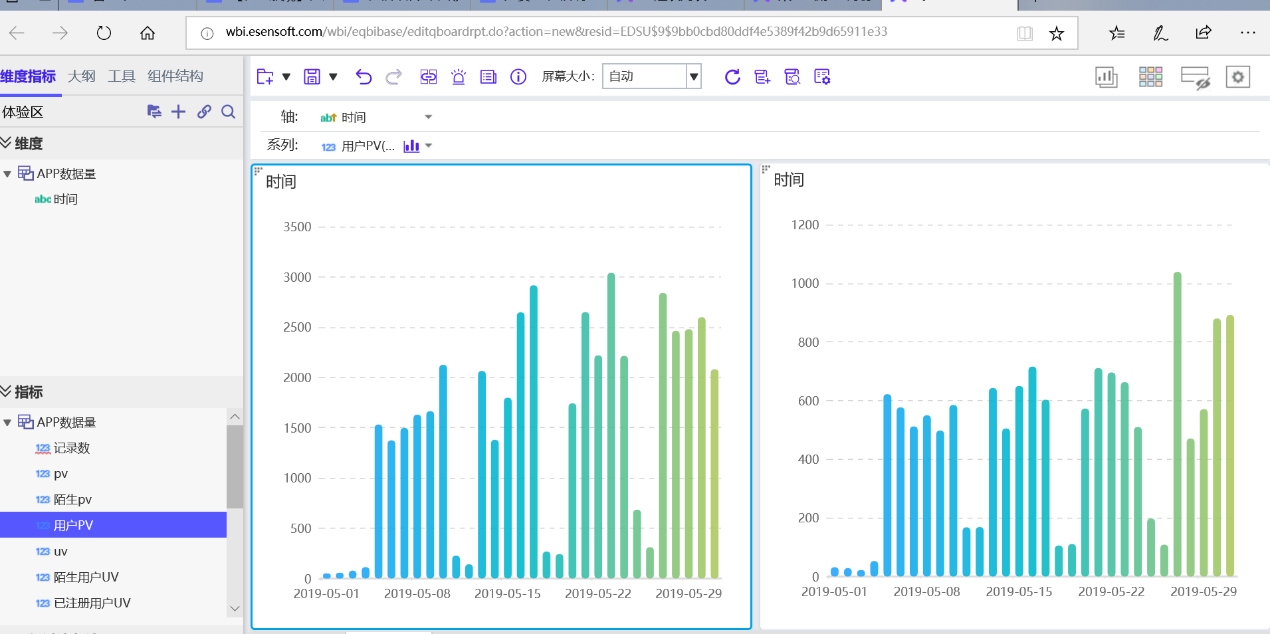This screenshot has width=1270, height=634.
Task: Open the browser favorites hub icon
Action: click(x=1117, y=33)
